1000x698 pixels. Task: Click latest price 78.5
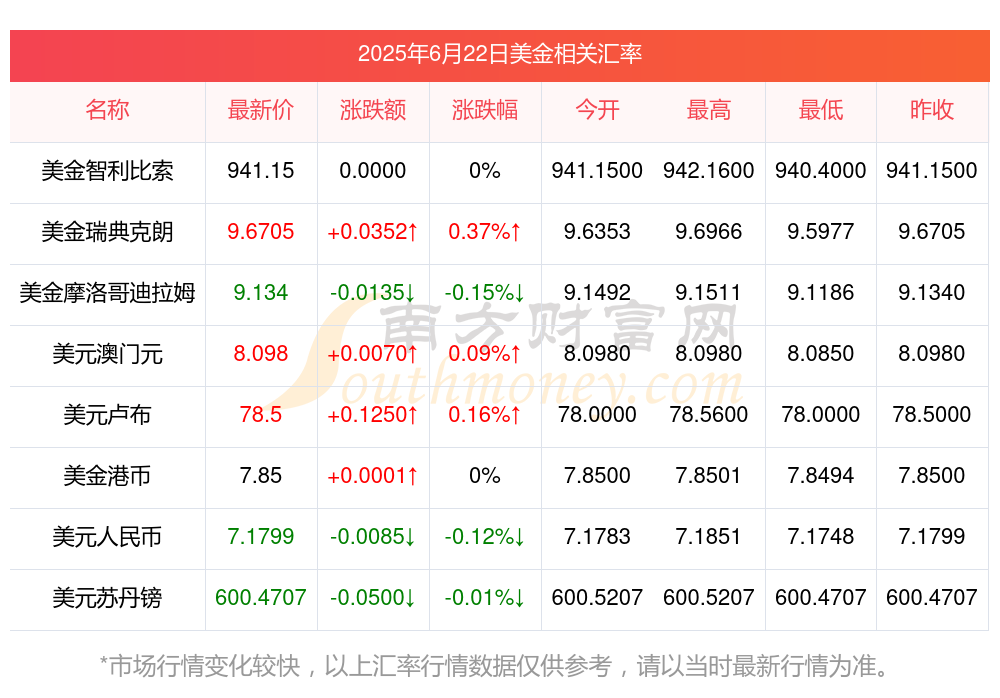(x=260, y=415)
